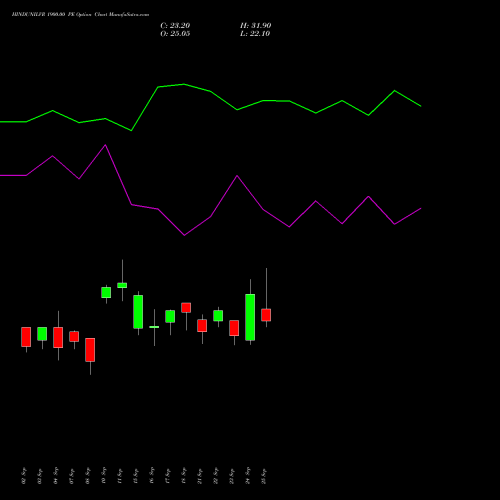Select the 04 Sep date label

point(56,475)
